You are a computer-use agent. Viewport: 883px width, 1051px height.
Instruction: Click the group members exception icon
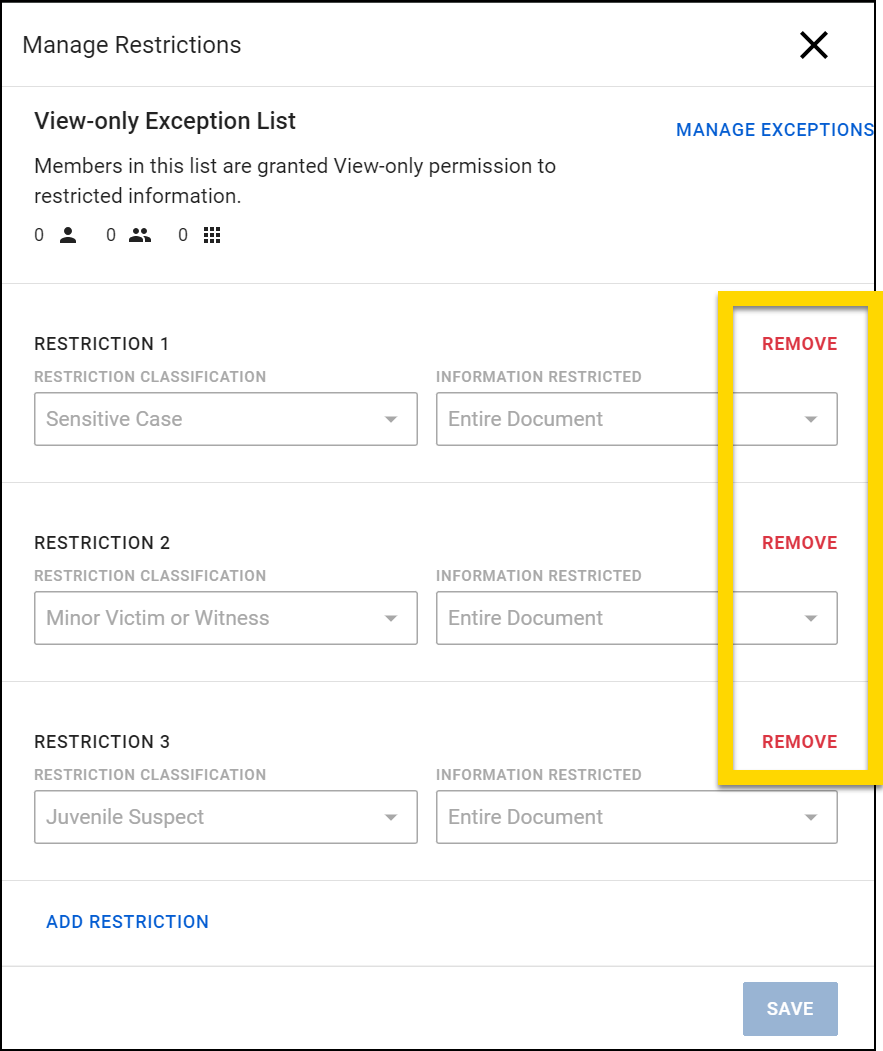139,234
